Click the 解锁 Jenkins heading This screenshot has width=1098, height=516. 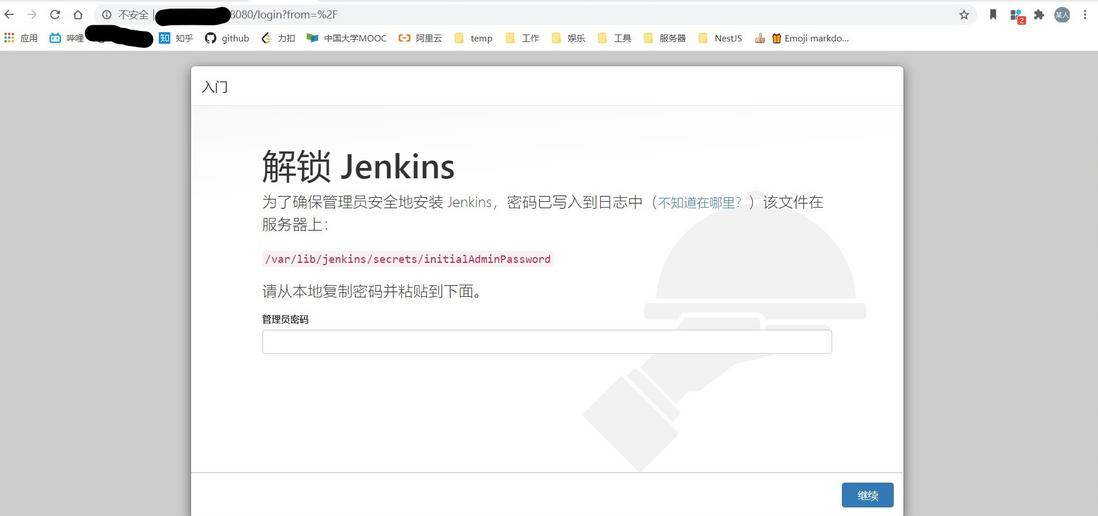(359, 167)
